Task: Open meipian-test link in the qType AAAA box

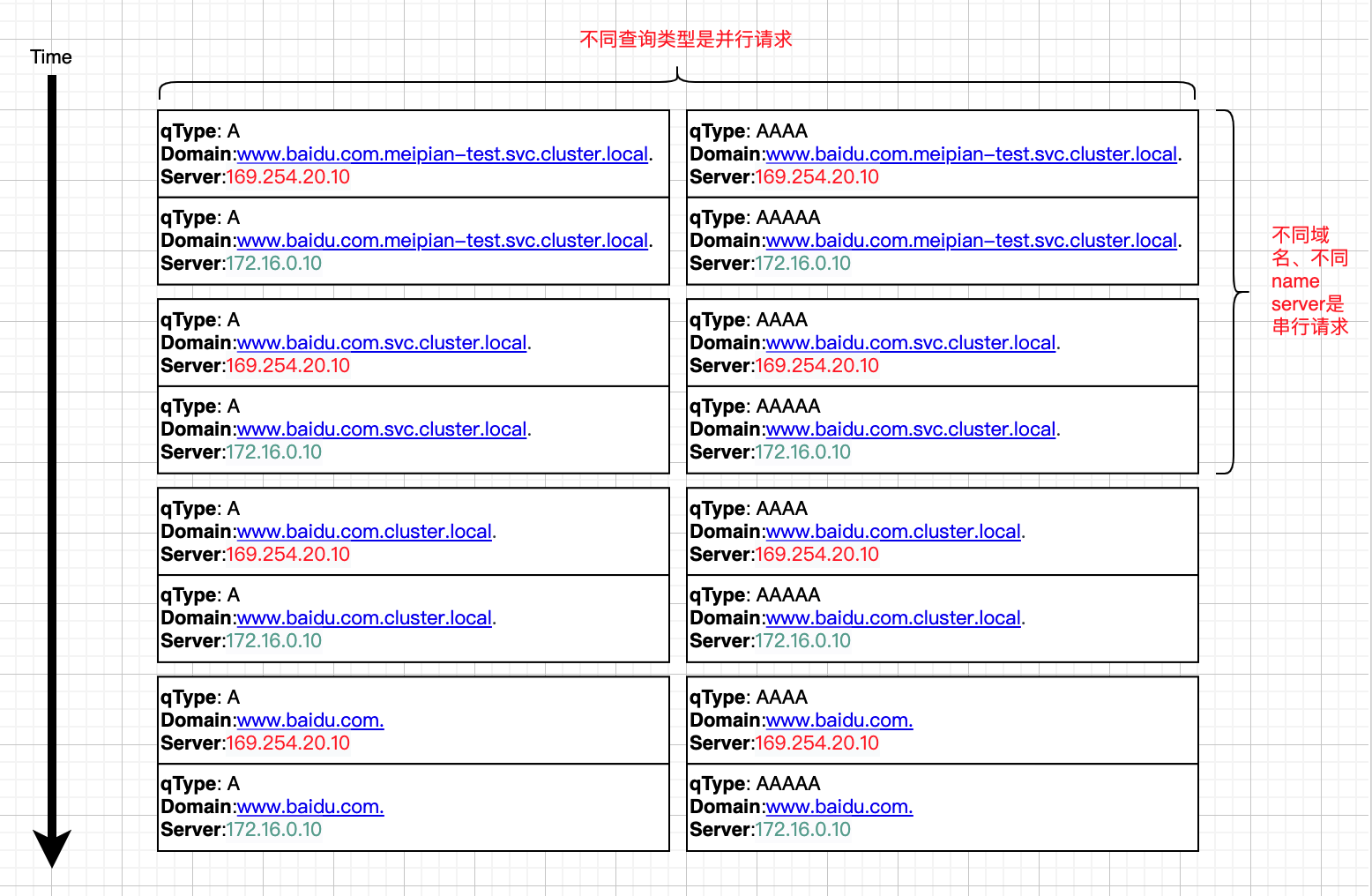Action: point(971,154)
